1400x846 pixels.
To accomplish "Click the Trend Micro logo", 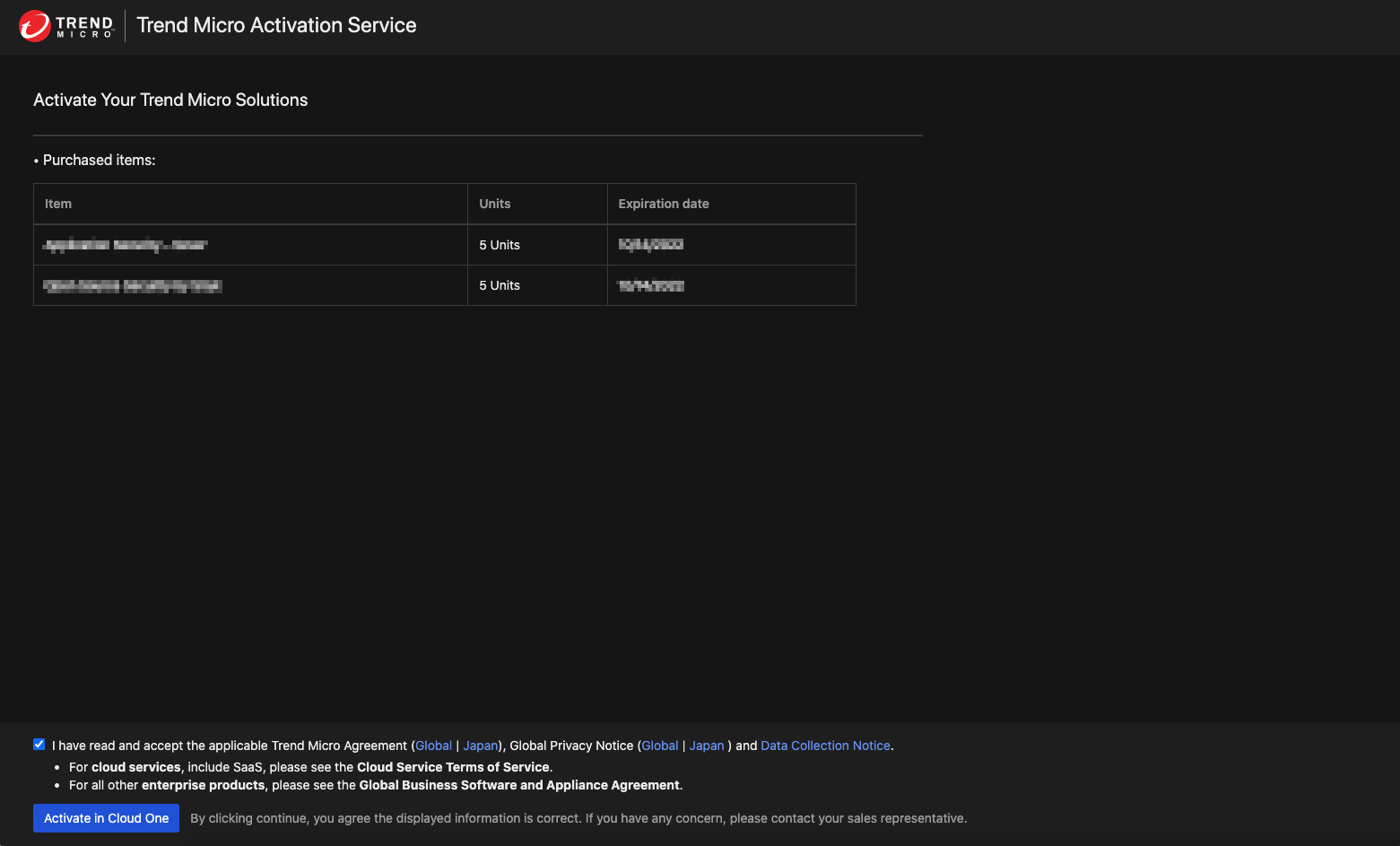I will tap(66, 26).
